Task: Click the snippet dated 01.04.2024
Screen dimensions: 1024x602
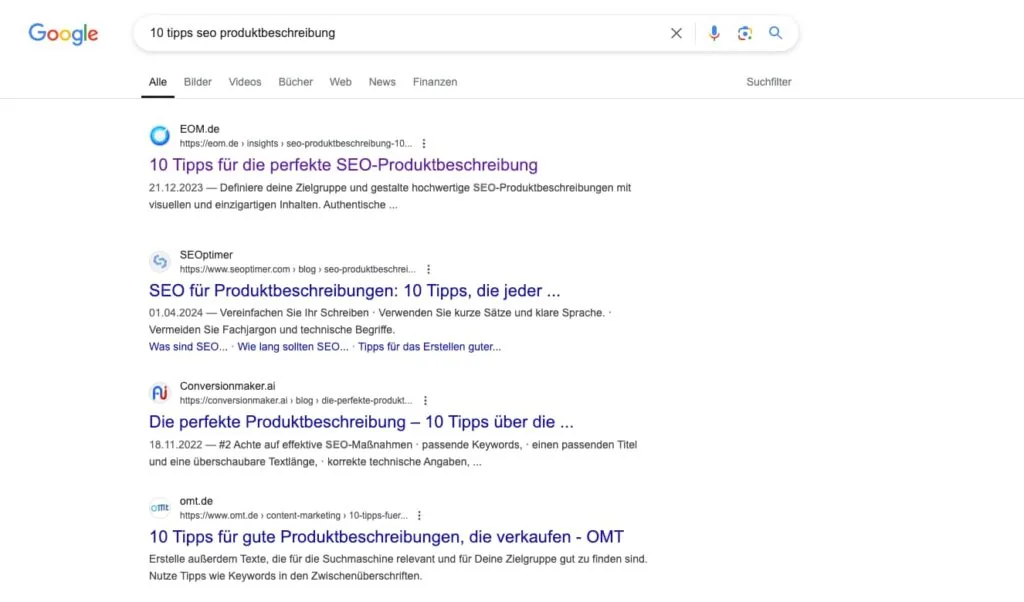Action: (380, 321)
